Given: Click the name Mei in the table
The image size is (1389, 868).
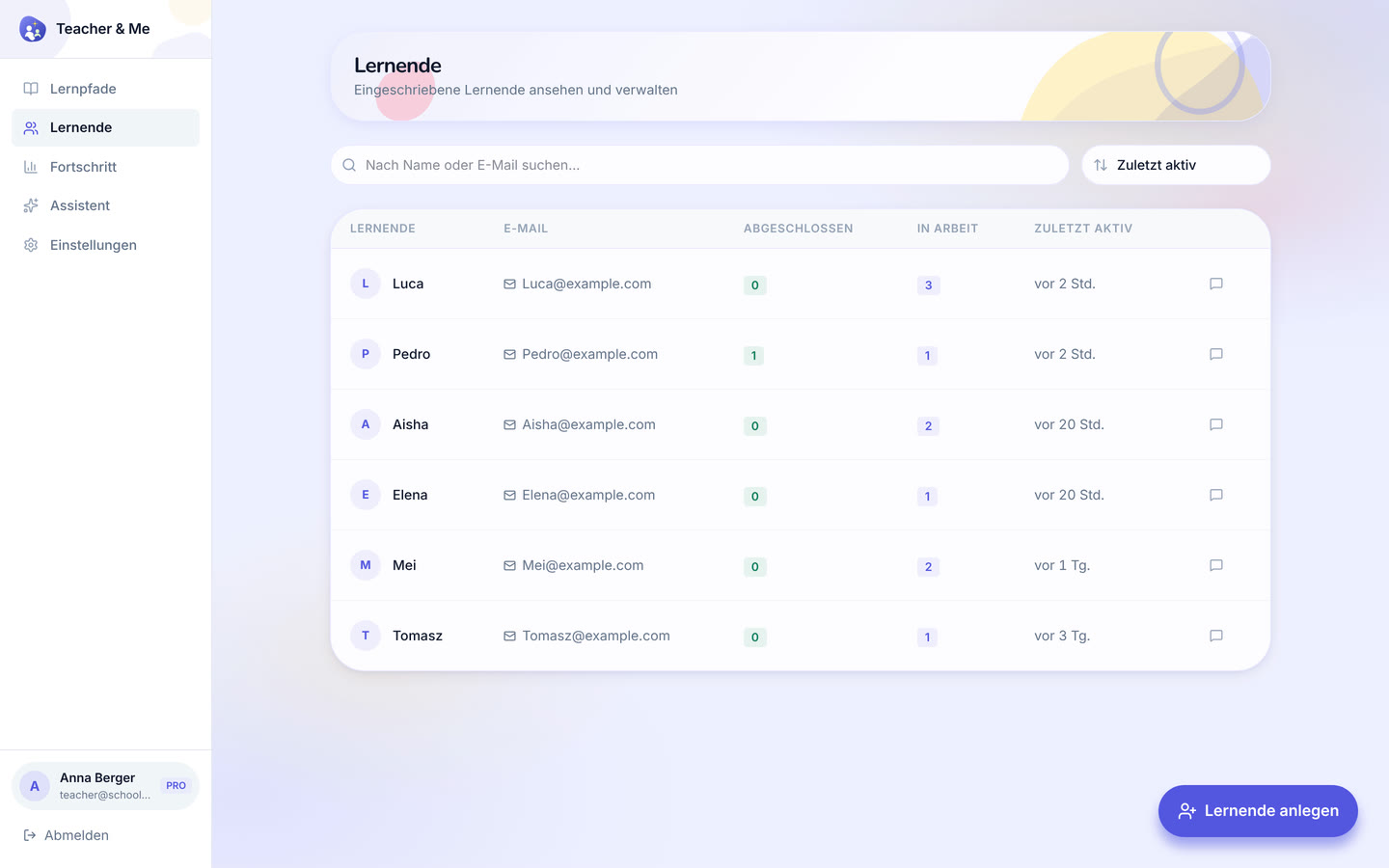Looking at the screenshot, I should tap(404, 565).
